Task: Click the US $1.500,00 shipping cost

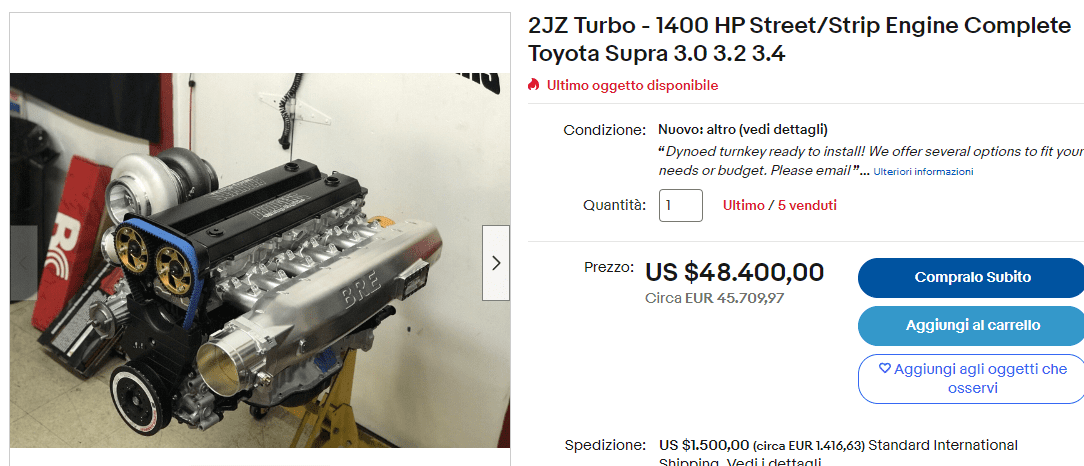Action: coord(704,445)
